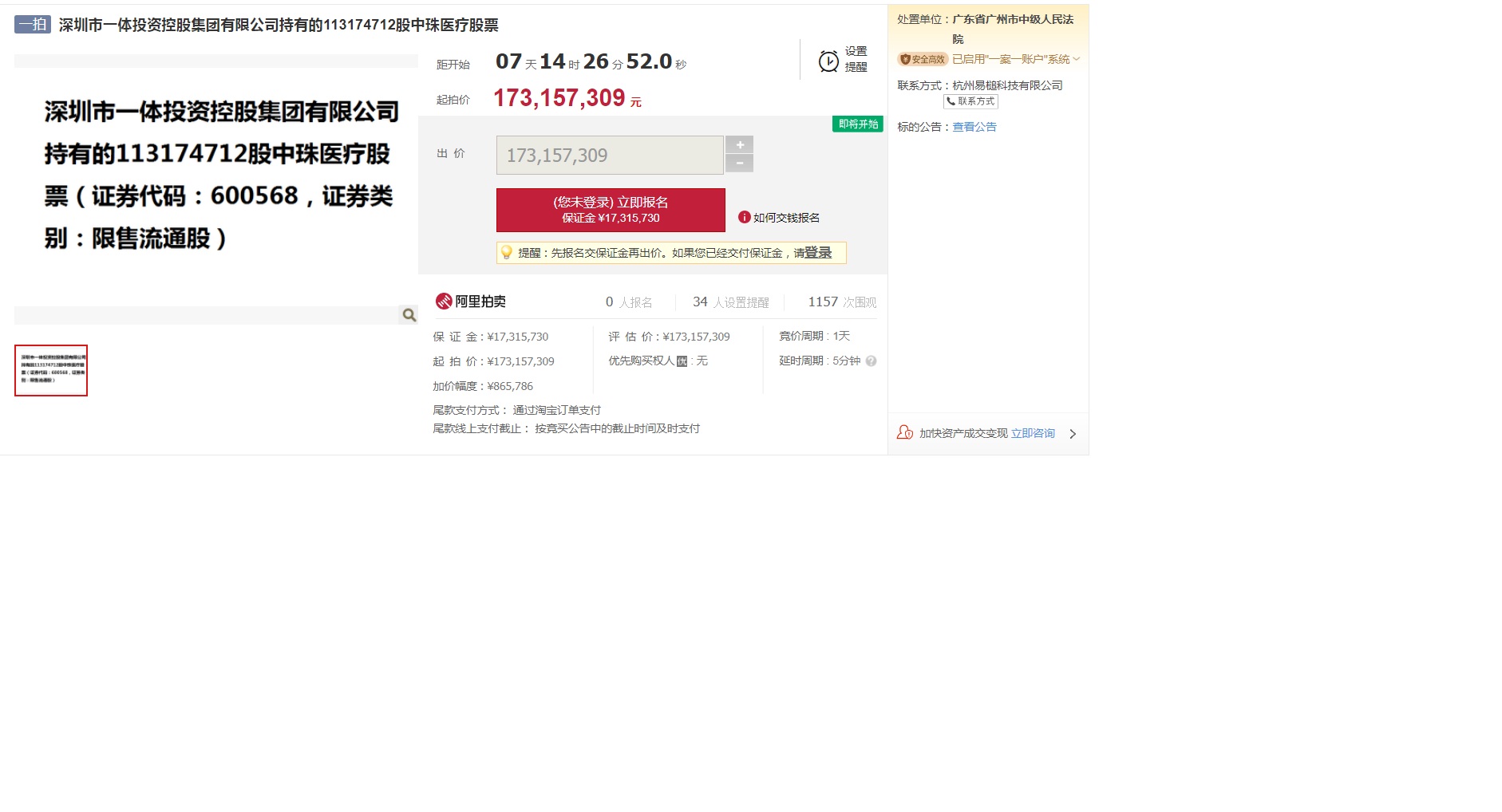
Task: Click the auction title about 中珠医疗股票
Action: pos(279,26)
